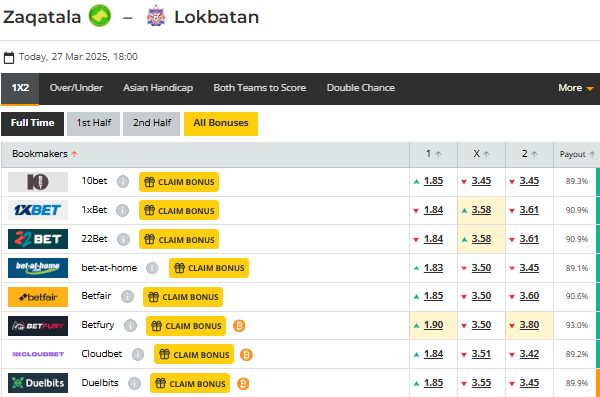This screenshot has height=397, width=600.
Task: Sort the table by the Bookmakers column
Action: click(44, 154)
